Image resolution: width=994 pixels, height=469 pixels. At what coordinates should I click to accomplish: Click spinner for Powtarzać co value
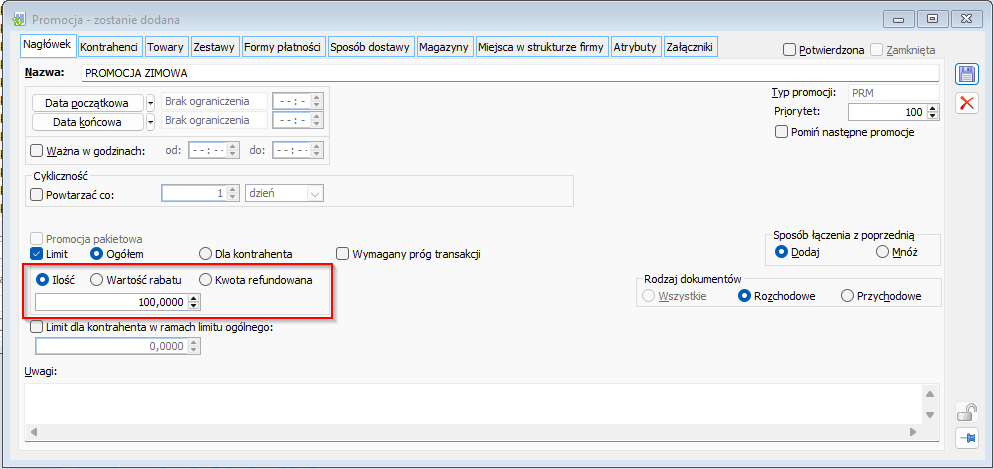click(233, 195)
